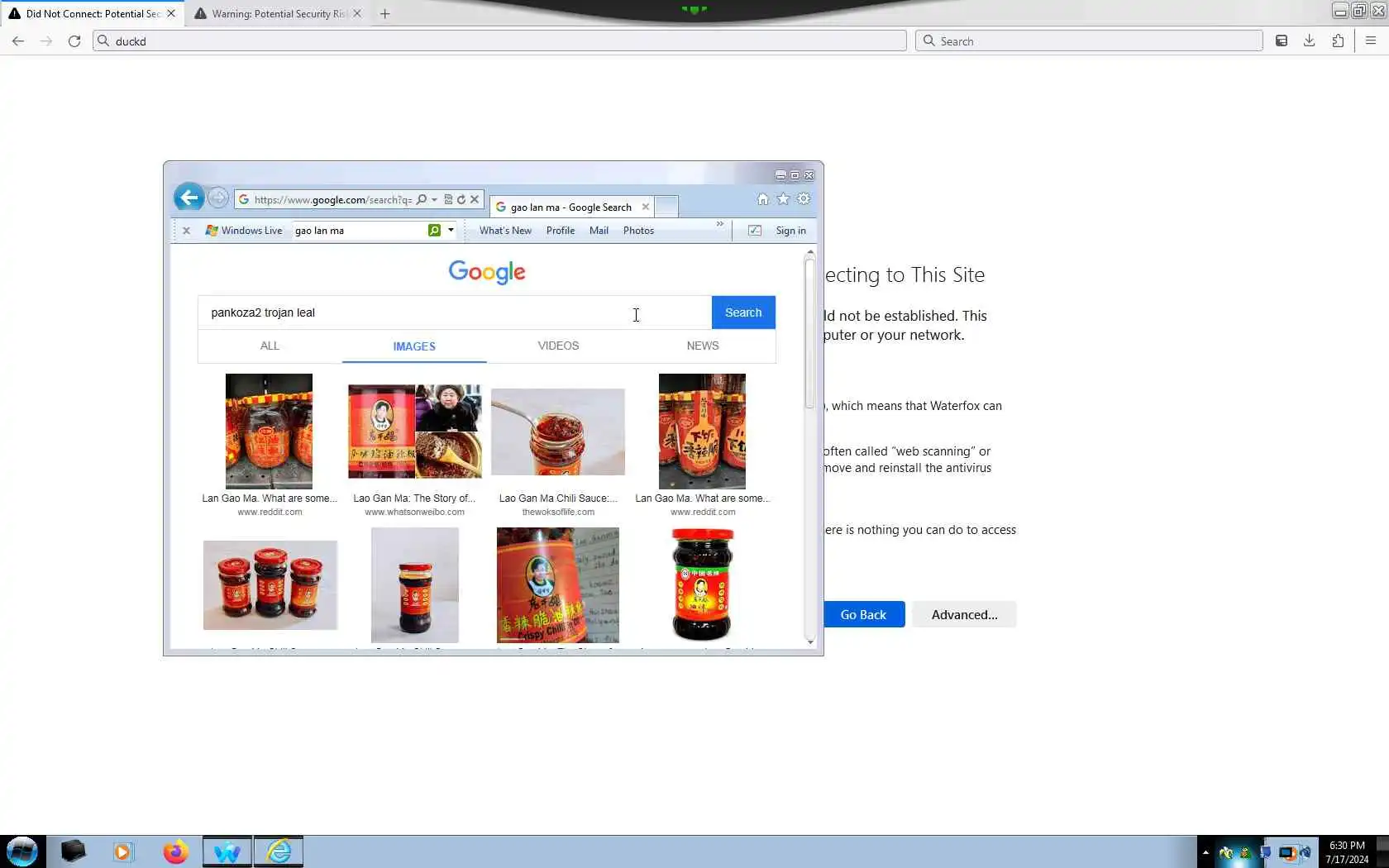Screen dimensions: 1389x868
Task: Click the green Windows Live search button
Action: pyautogui.click(x=434, y=231)
